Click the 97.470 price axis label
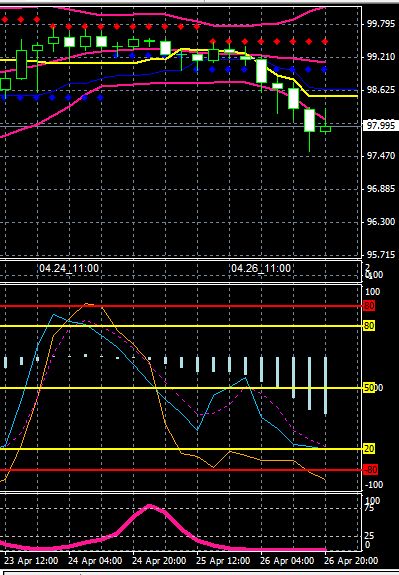Screen dimensions: 399x575 (x=381, y=156)
